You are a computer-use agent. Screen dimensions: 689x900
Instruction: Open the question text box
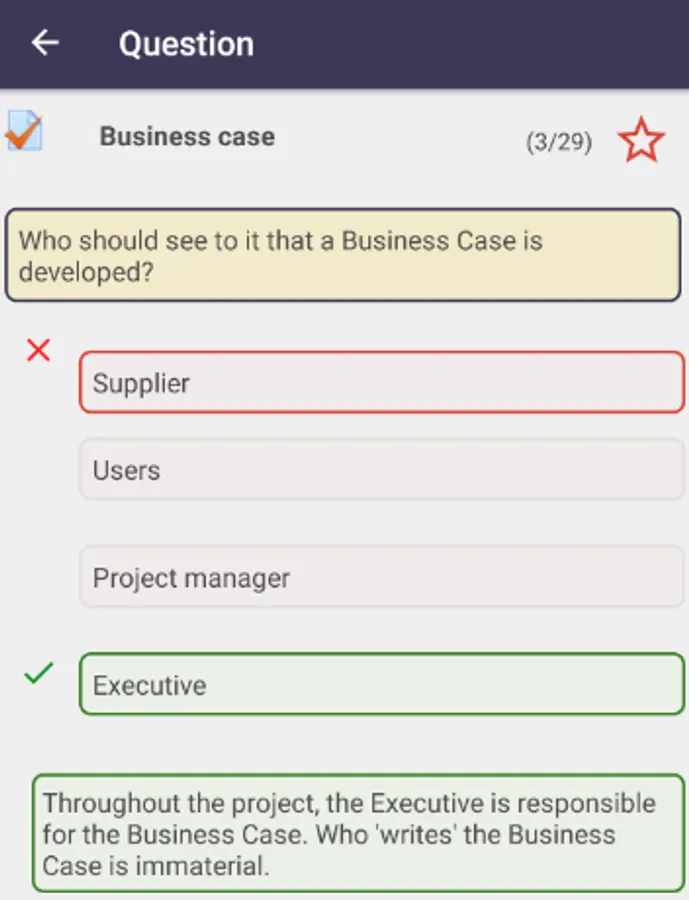point(344,255)
